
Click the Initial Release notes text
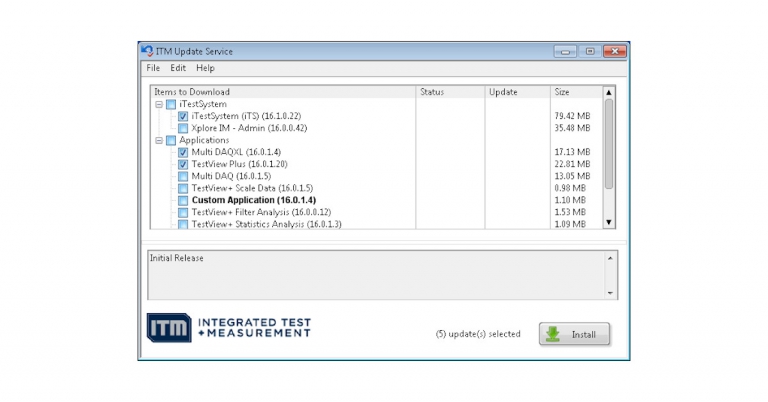(x=176, y=258)
